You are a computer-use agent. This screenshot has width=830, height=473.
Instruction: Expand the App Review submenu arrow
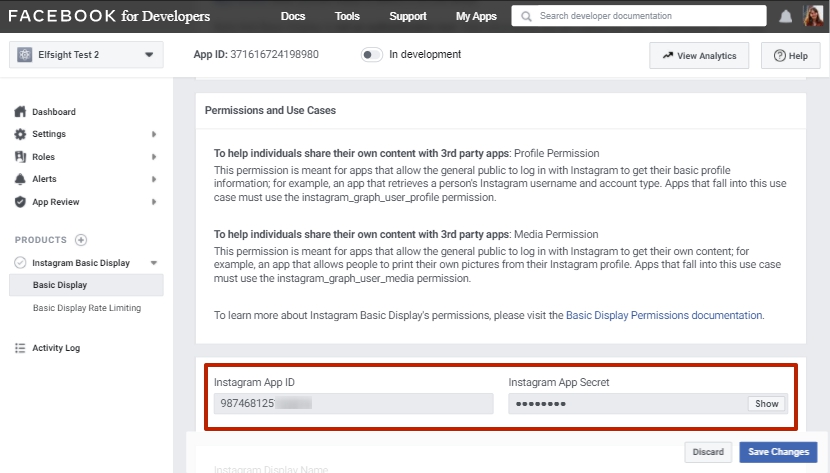click(x=154, y=202)
